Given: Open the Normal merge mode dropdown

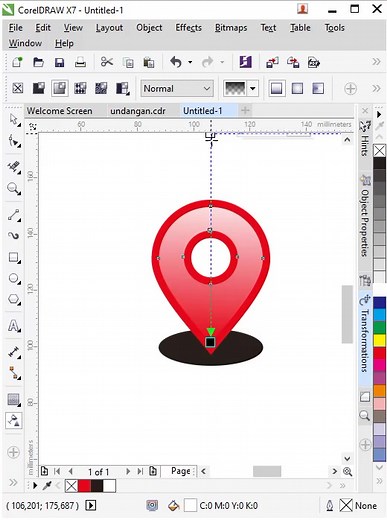Looking at the screenshot, I should tap(177, 88).
